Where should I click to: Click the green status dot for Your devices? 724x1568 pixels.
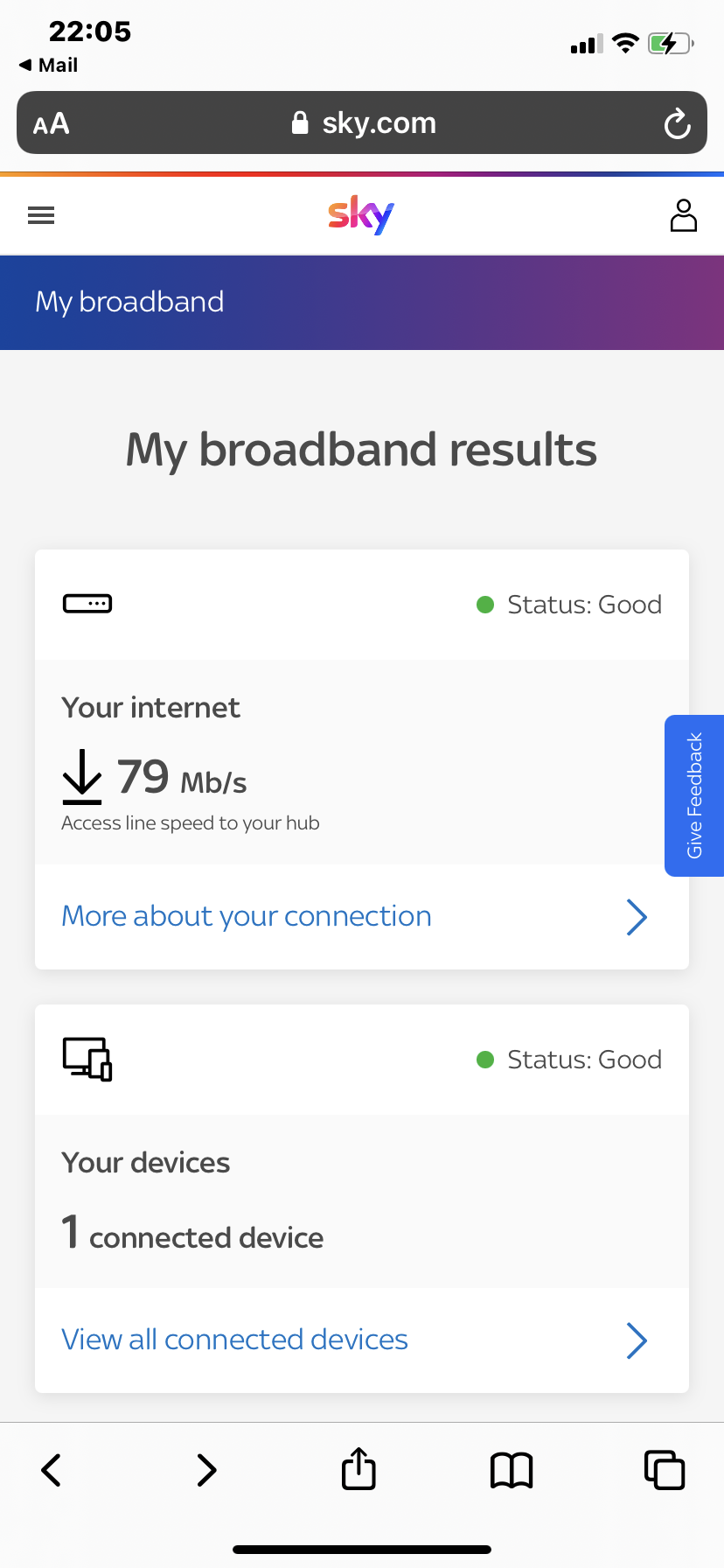(x=485, y=1059)
